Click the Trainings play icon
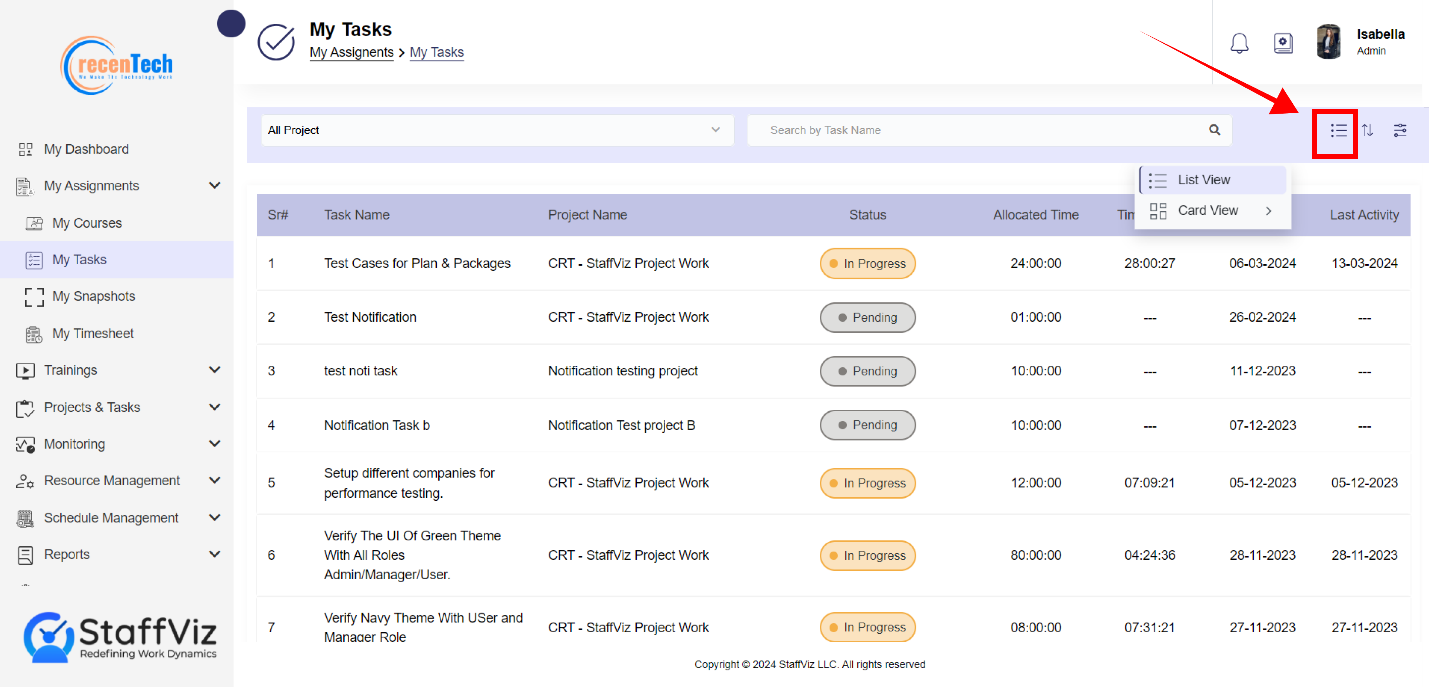This screenshot has width=1429, height=687. (x=26, y=371)
